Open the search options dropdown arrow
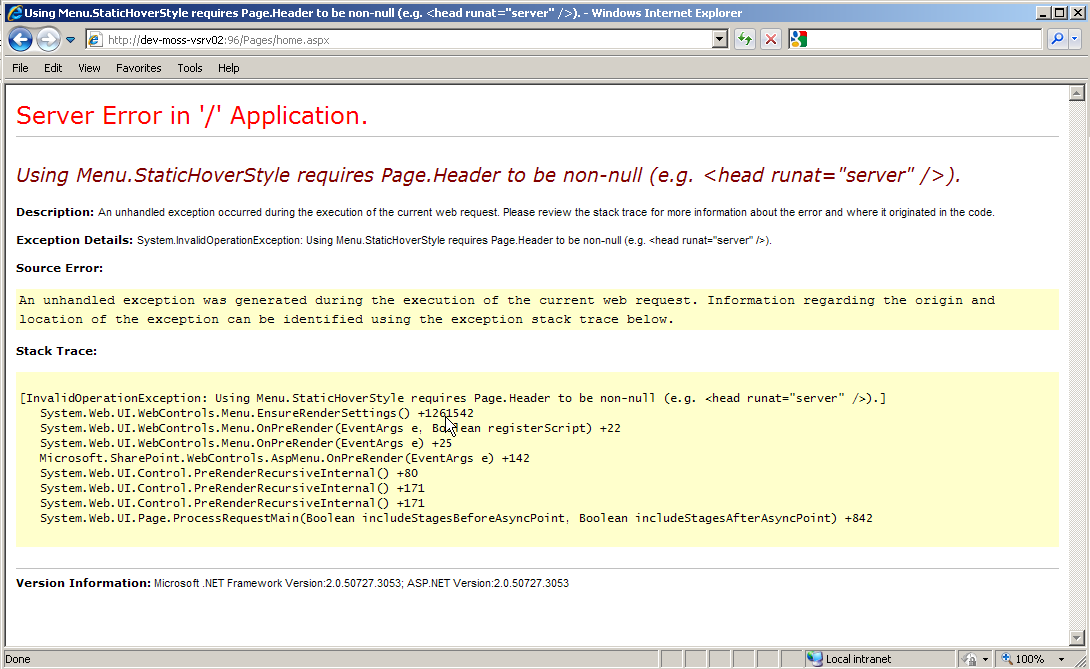The height and width of the screenshot is (669, 1090). pos(1075,40)
